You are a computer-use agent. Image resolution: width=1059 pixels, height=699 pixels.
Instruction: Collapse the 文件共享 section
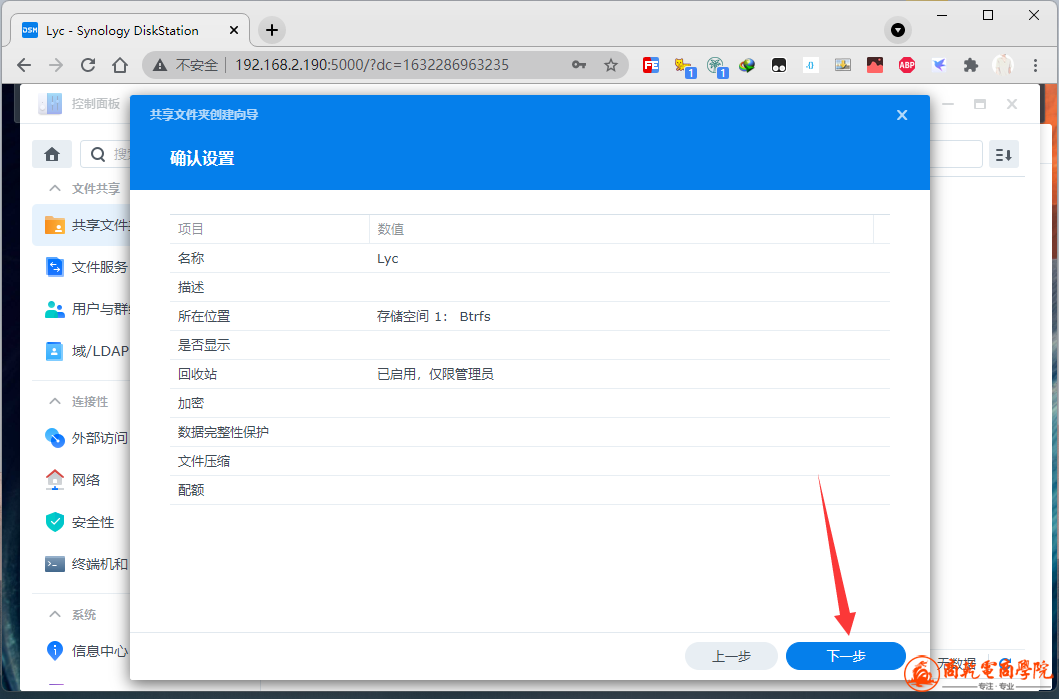[x=55, y=188]
